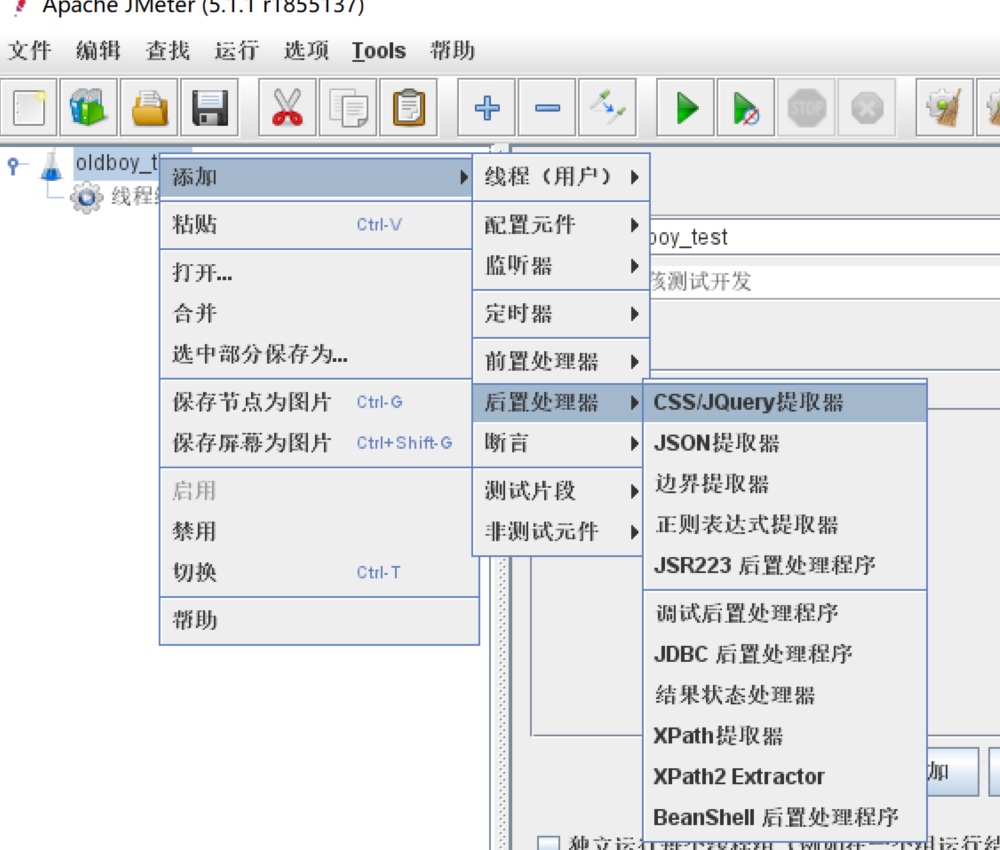Click the blue plus Expand All icon
1000x850 pixels.
487,107
